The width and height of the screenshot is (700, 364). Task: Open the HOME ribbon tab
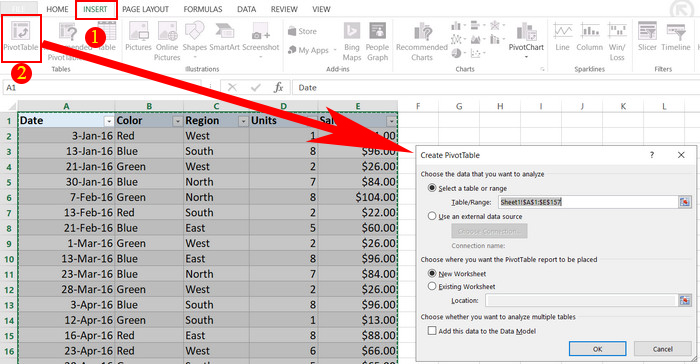(x=58, y=9)
